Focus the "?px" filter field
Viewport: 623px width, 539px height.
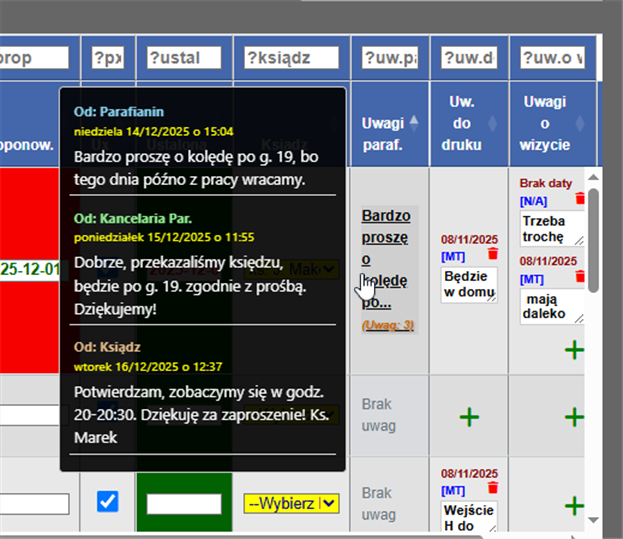pos(108,58)
